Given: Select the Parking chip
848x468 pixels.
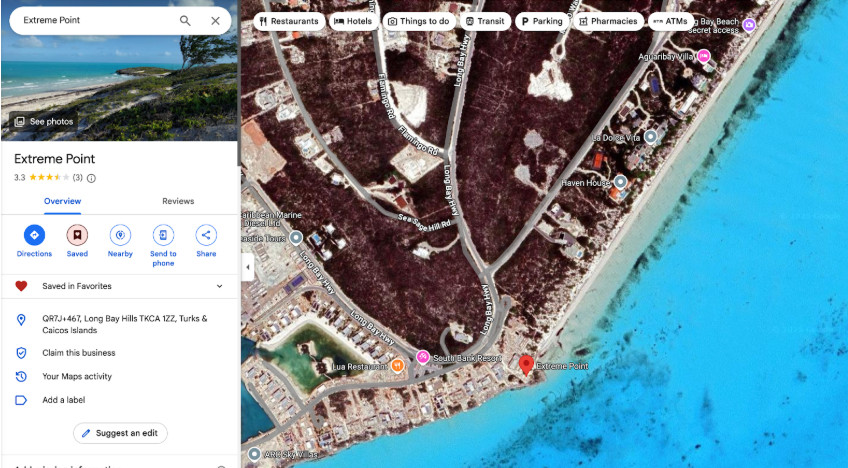Looking at the screenshot, I should tap(542, 22).
